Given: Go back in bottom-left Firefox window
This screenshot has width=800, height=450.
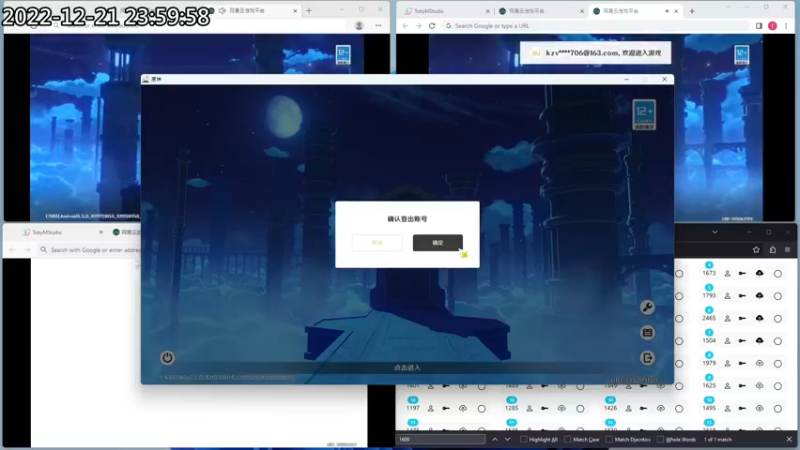Looking at the screenshot, I should [x=13, y=249].
